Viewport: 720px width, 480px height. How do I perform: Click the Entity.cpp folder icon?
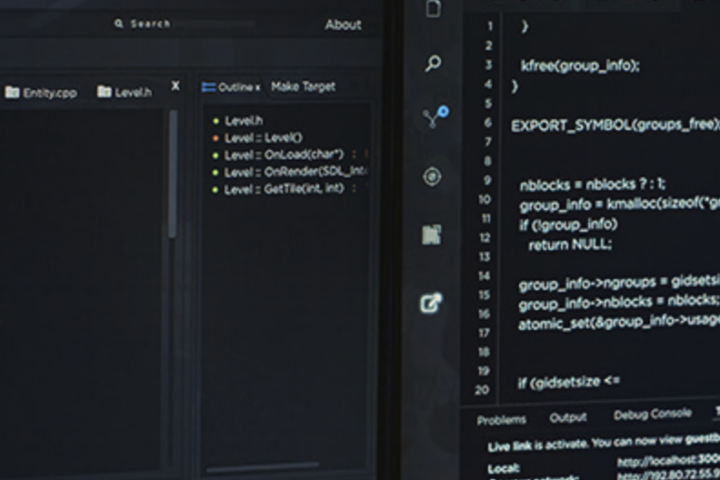click(x=12, y=92)
